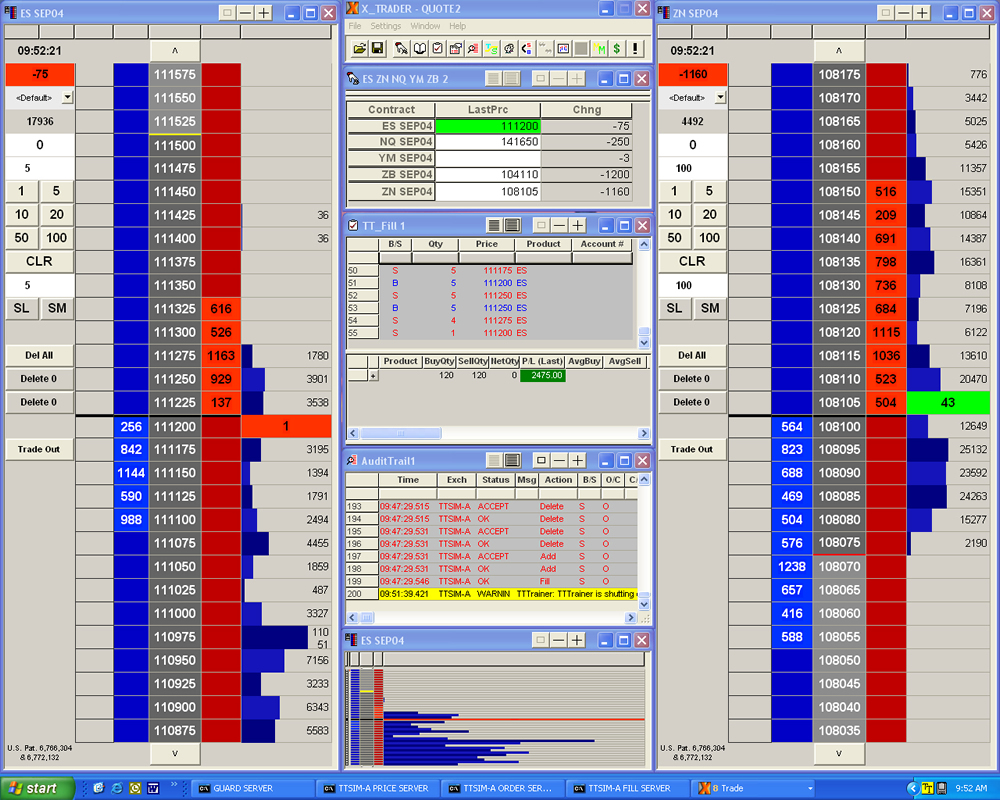Image resolution: width=1000 pixels, height=800 pixels.
Task: Click up caret above ZN SEP04 price ladder
Action: click(x=839, y=50)
